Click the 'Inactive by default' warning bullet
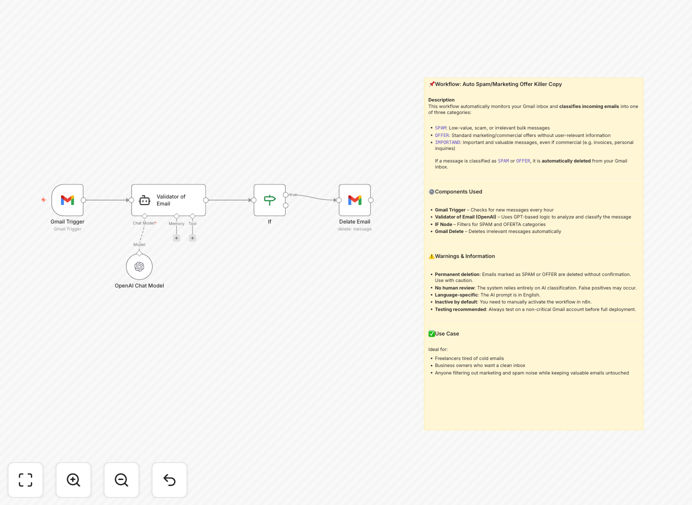This screenshot has width=692, height=505. coord(513,302)
